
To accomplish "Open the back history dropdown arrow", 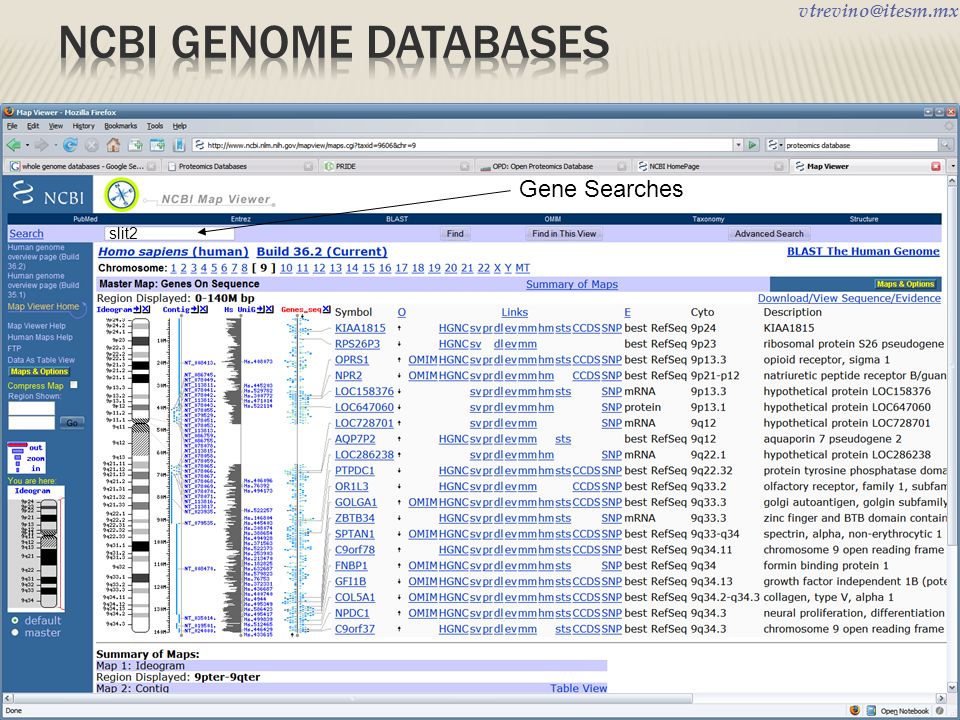I will pyautogui.click(x=27, y=146).
